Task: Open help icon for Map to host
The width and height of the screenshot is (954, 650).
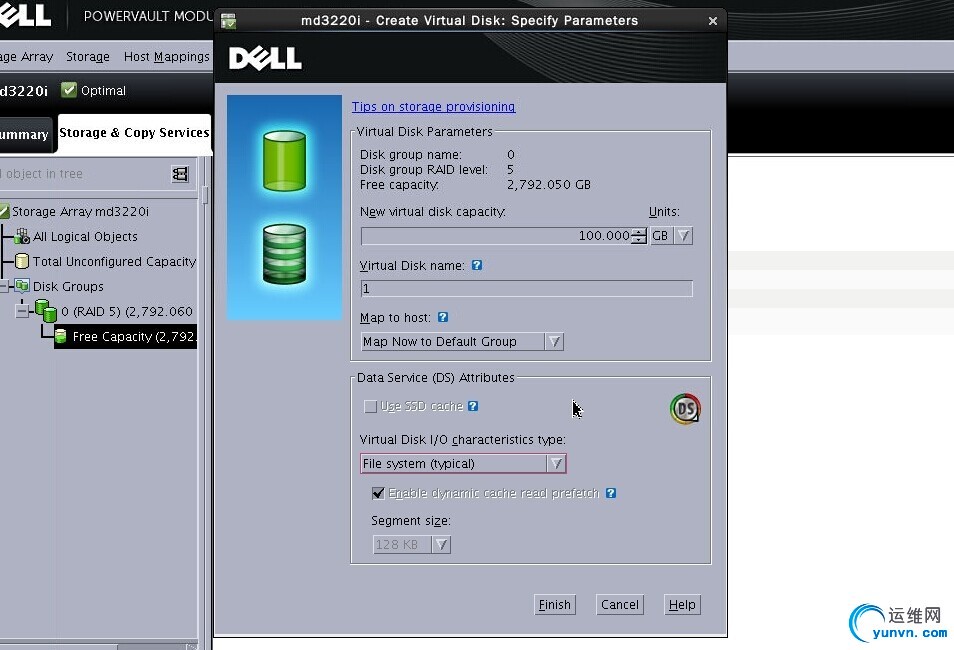Action: [x=443, y=317]
